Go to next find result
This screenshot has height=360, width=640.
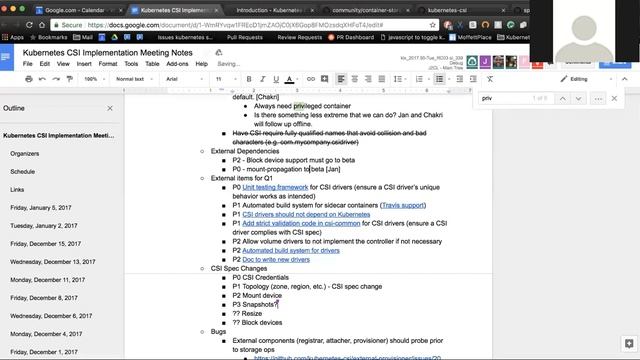point(578,98)
